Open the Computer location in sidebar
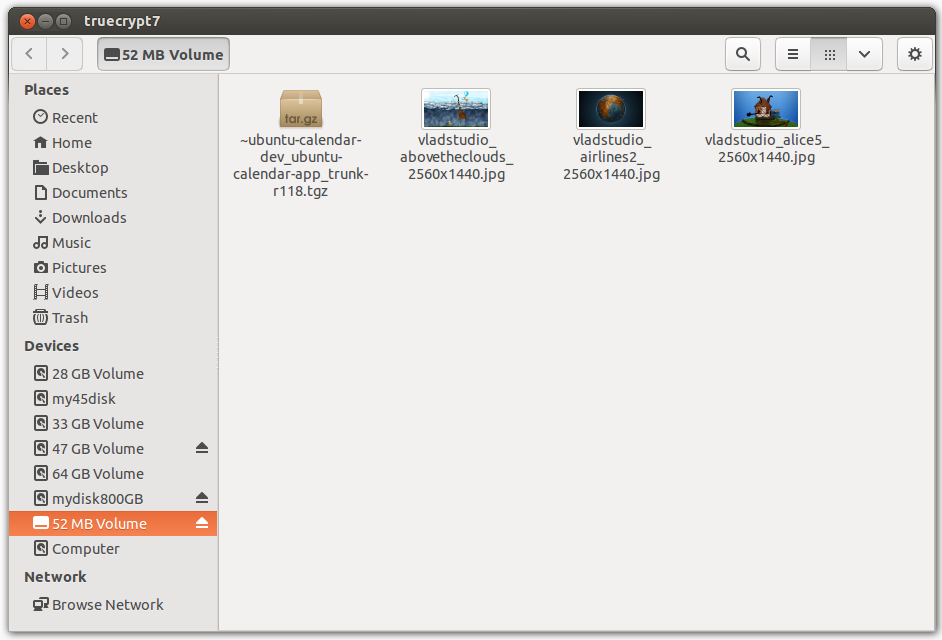The height and width of the screenshot is (640, 942). [x=85, y=548]
